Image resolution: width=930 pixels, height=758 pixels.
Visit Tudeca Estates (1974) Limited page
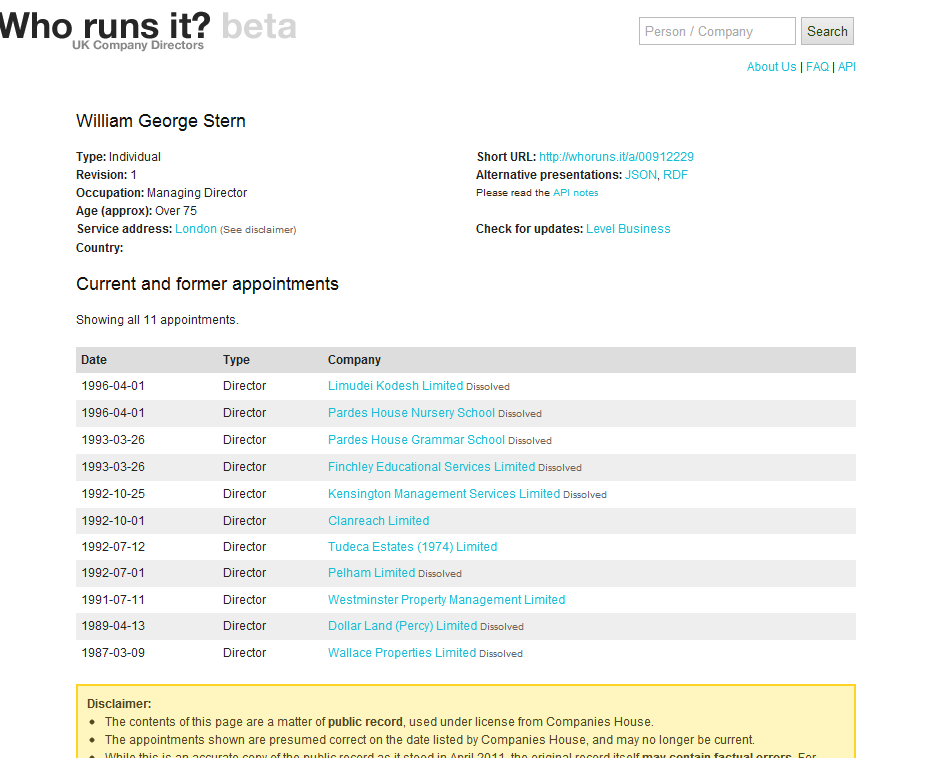412,547
